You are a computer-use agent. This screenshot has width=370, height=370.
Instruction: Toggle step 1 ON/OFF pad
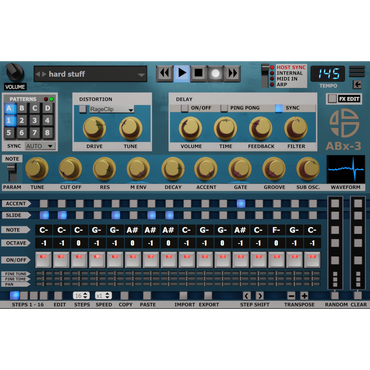(x=43, y=260)
